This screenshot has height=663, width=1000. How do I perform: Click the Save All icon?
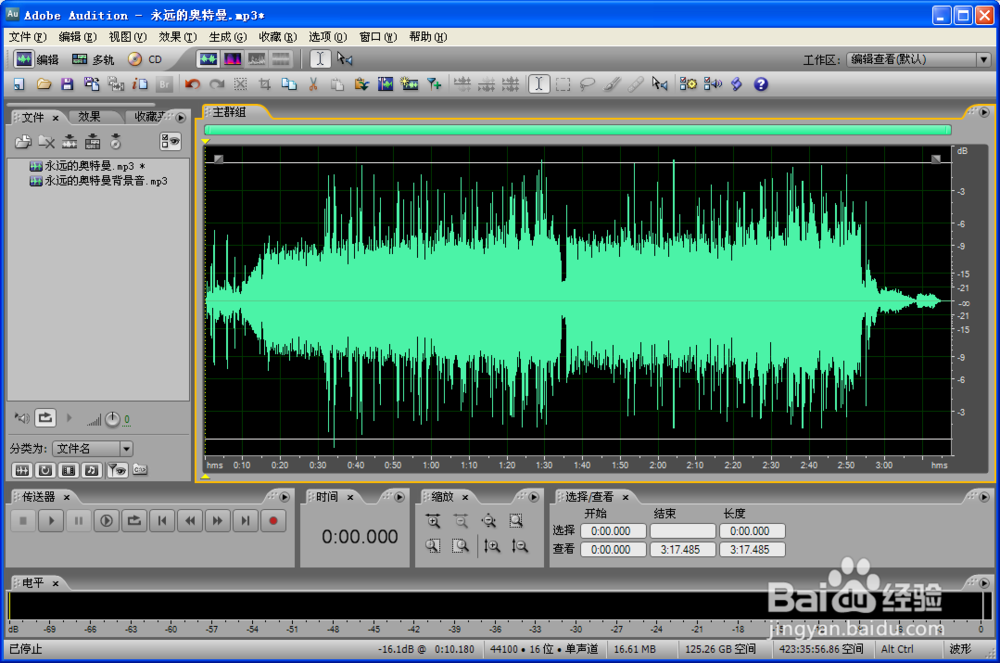click(x=92, y=84)
